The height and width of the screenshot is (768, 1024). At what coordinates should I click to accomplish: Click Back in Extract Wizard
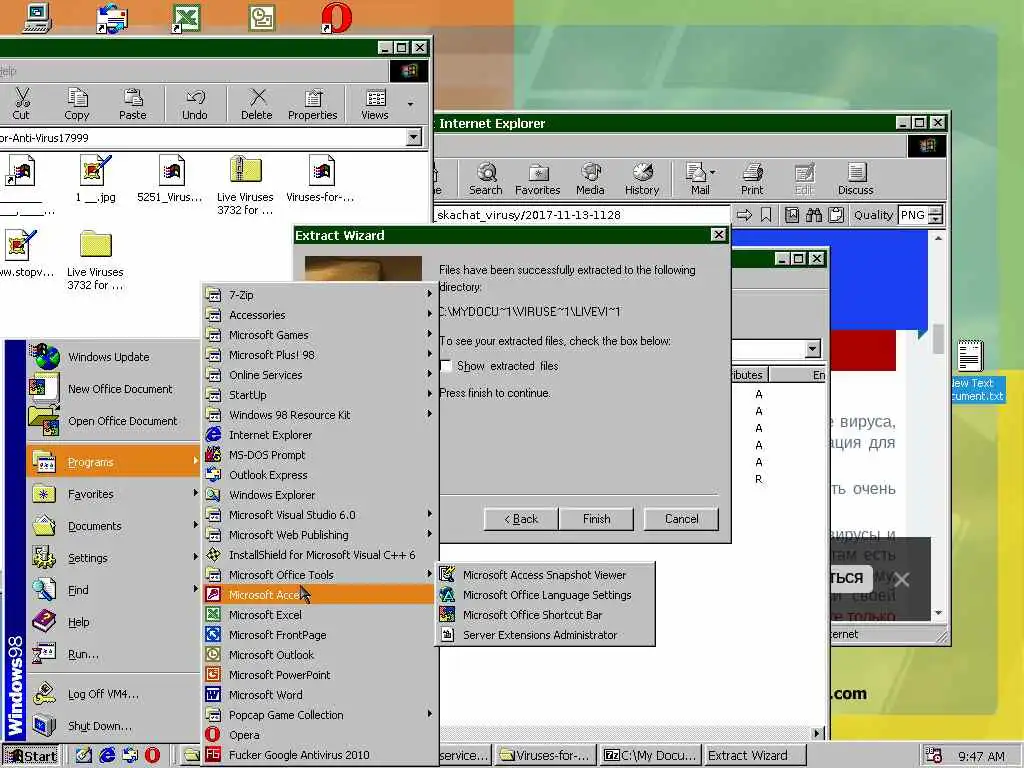pyautogui.click(x=520, y=519)
